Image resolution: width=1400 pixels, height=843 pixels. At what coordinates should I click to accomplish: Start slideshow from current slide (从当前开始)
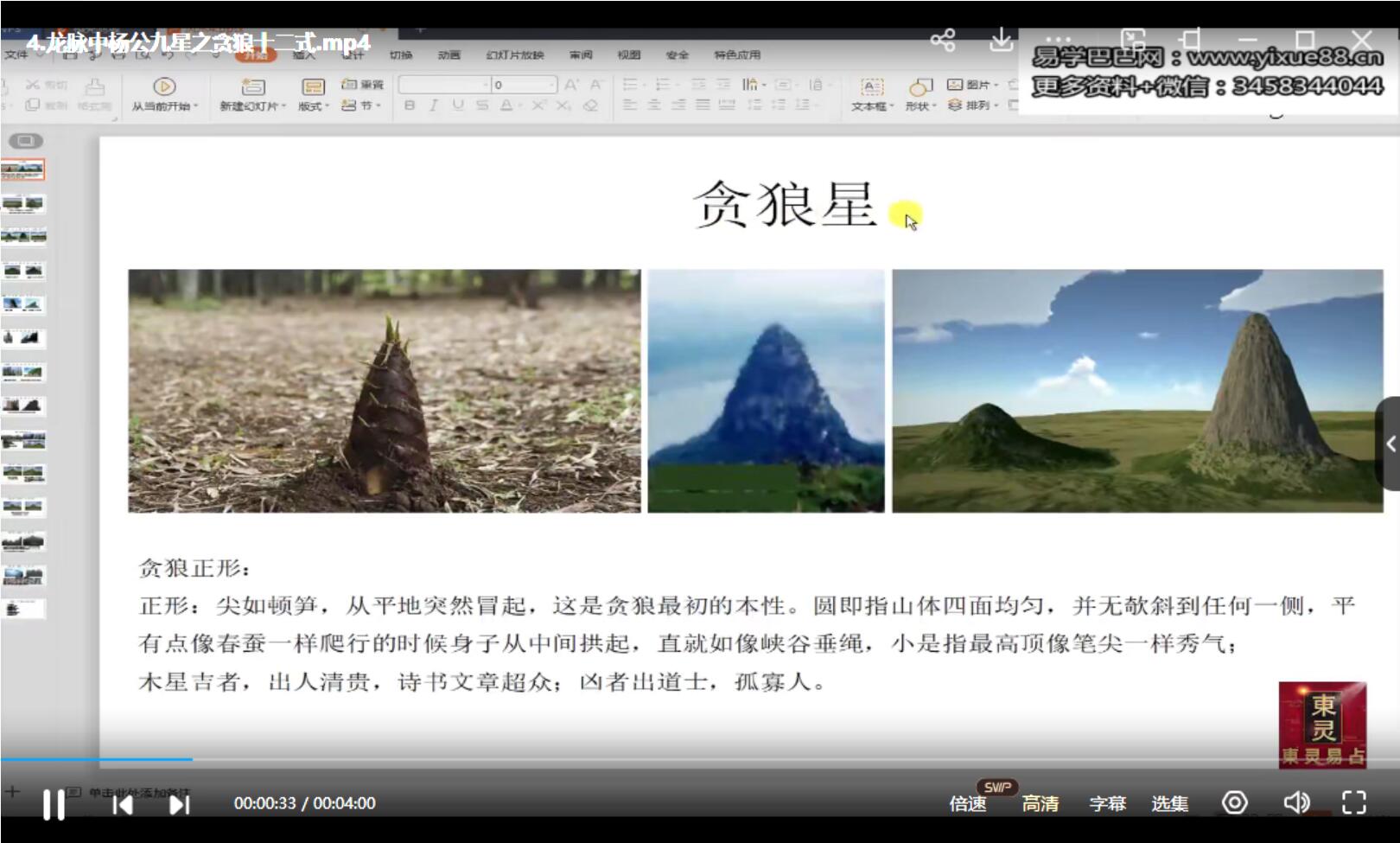tap(164, 93)
